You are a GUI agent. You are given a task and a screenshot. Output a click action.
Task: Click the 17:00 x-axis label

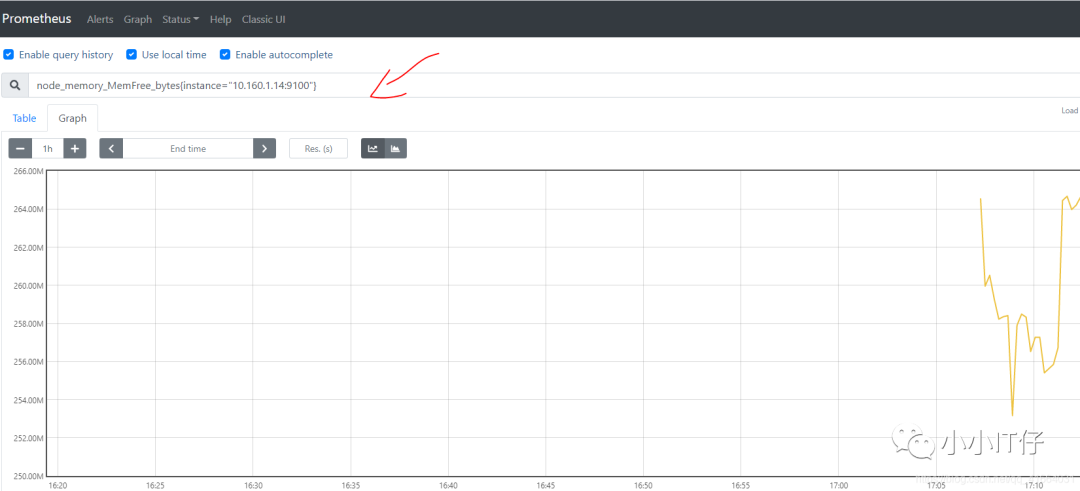pyautogui.click(x=838, y=485)
